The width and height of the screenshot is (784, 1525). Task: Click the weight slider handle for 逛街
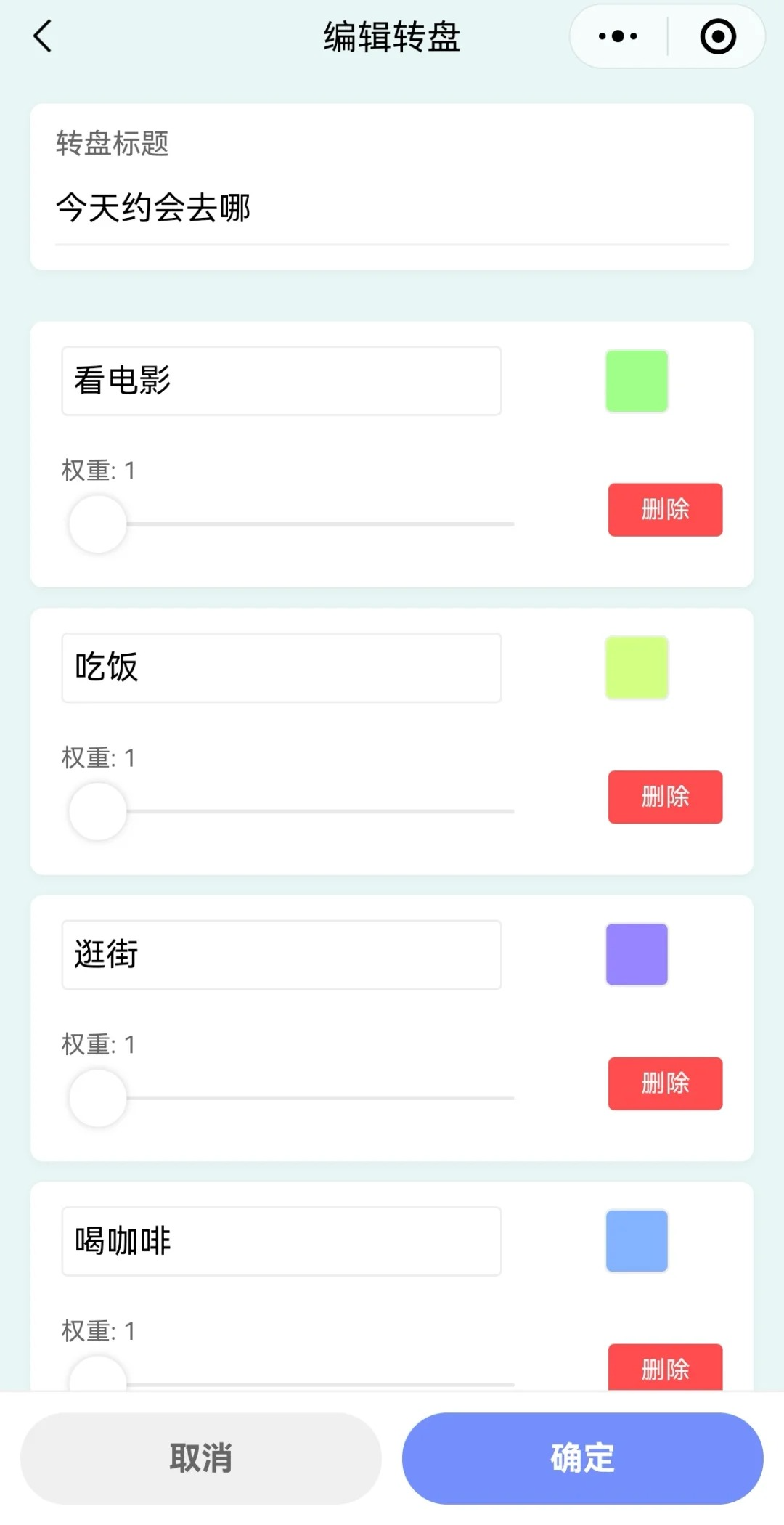pos(98,1097)
